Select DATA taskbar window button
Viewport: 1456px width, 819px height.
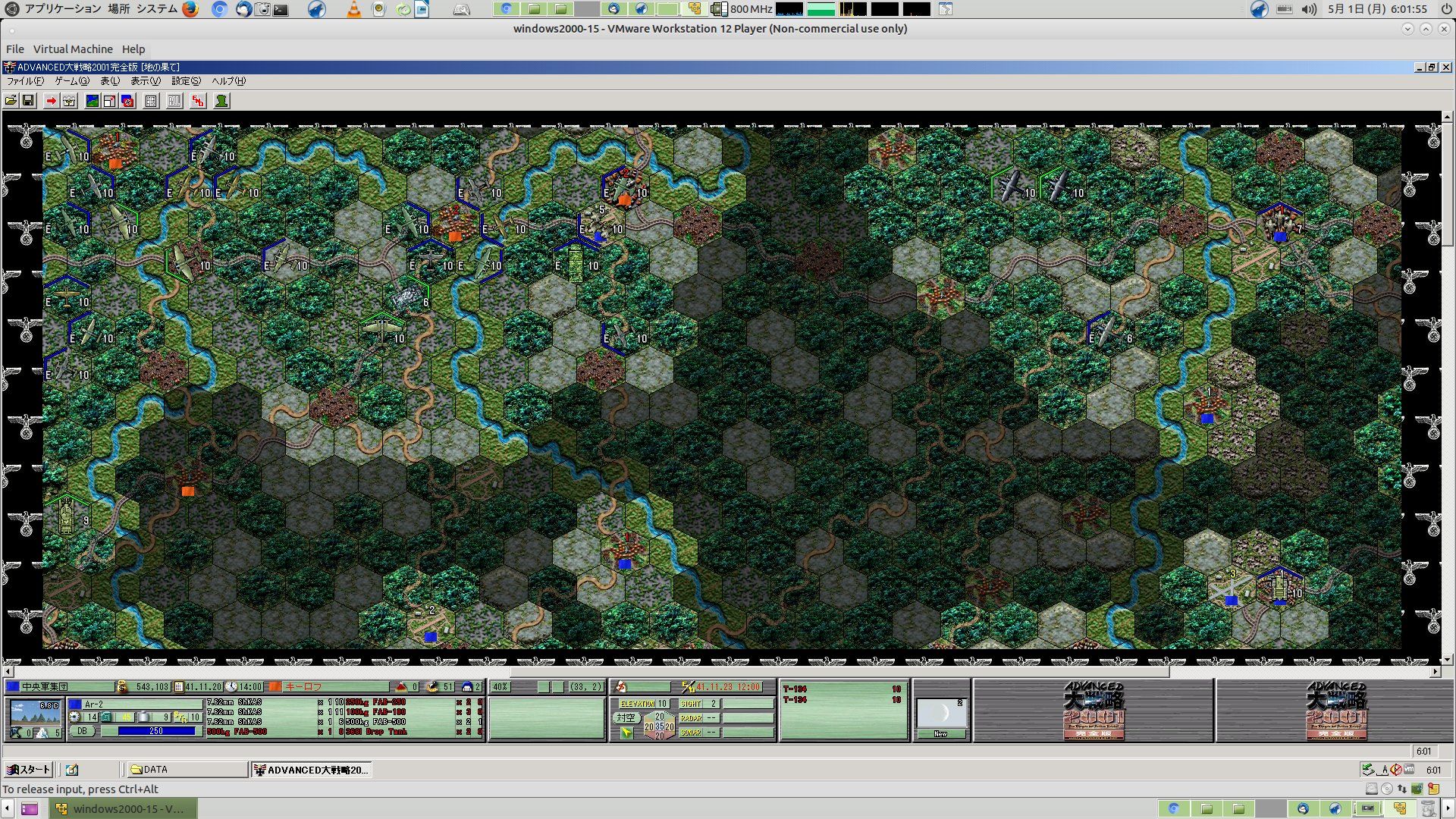pos(187,770)
